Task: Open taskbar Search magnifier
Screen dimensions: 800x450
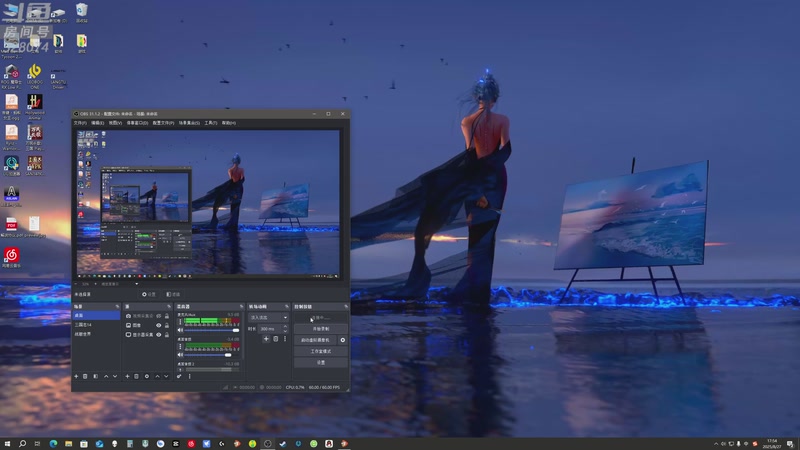Action: pos(22,444)
